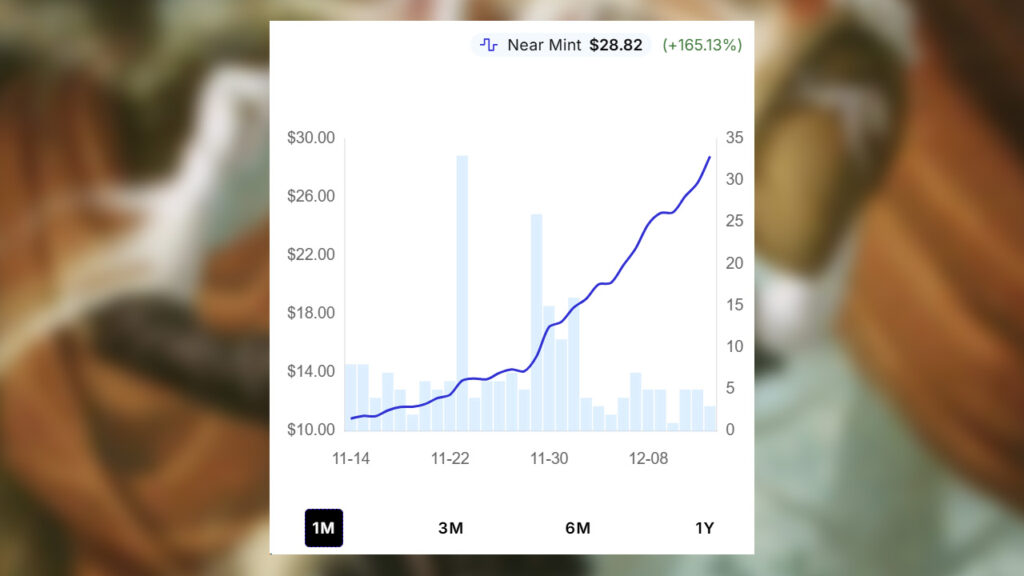Viewport: 1024px width, 576px height.
Task: Switch to the 3M time range
Action: tap(451, 528)
